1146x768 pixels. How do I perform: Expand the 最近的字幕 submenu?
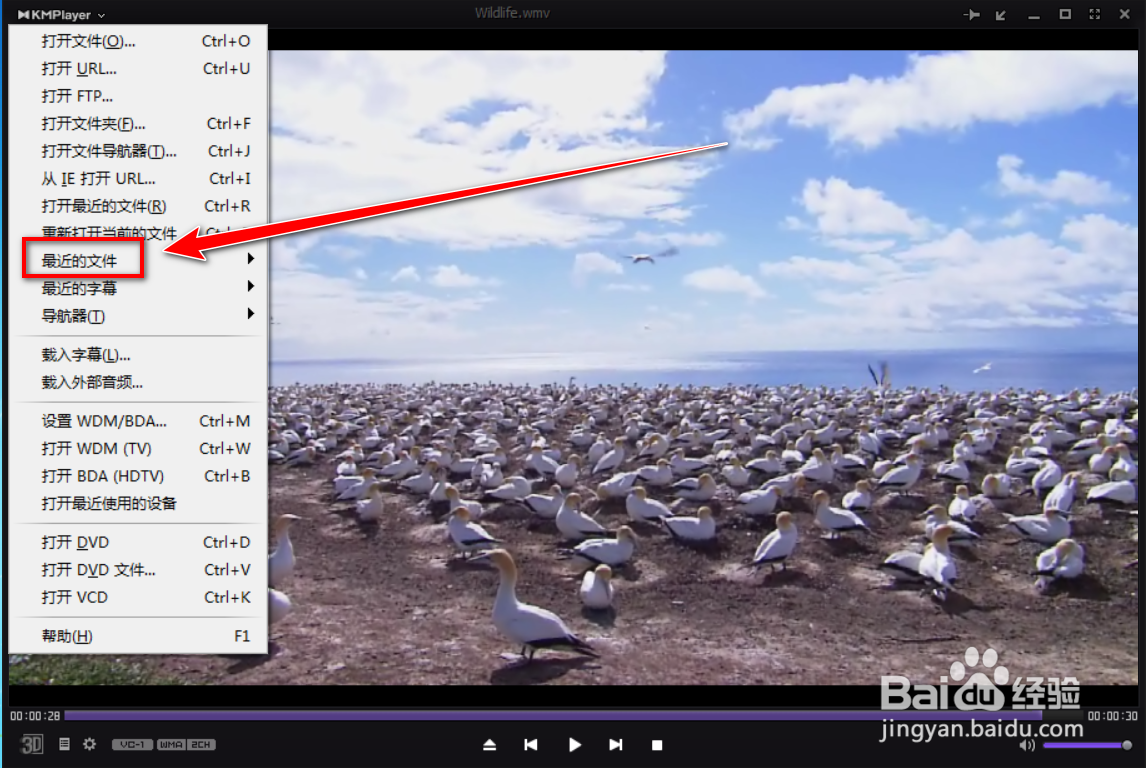coord(139,288)
